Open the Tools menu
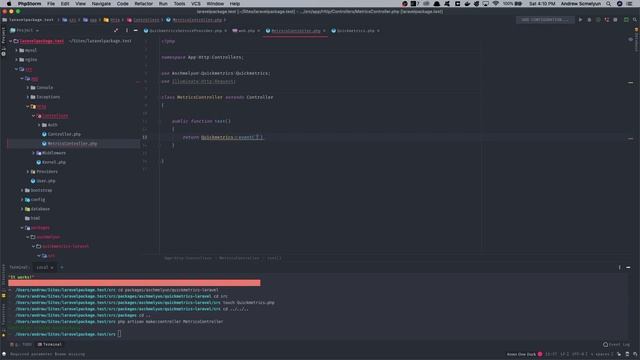 tap(179, 4)
